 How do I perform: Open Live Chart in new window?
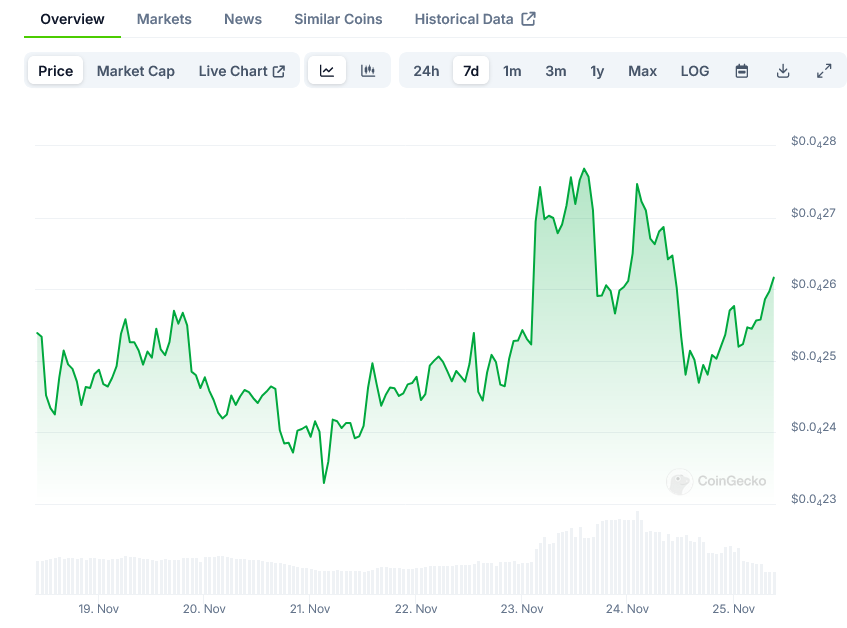[x=241, y=71]
